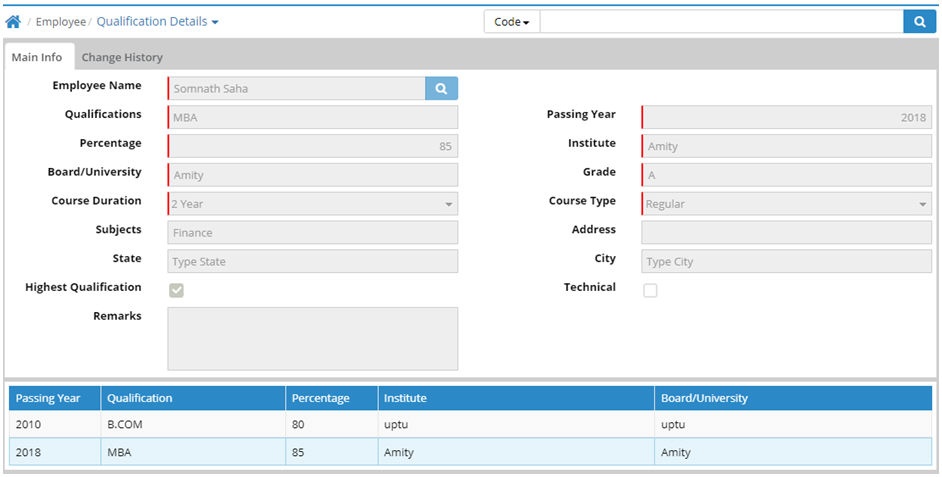942x477 pixels.
Task: Click the State input field
Action: click(x=312, y=262)
